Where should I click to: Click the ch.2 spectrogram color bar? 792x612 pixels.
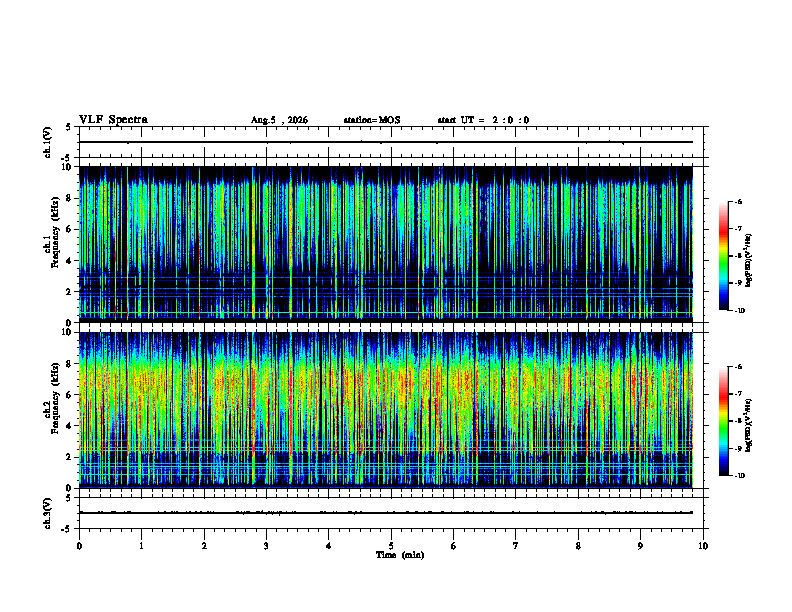pyautogui.click(x=724, y=421)
